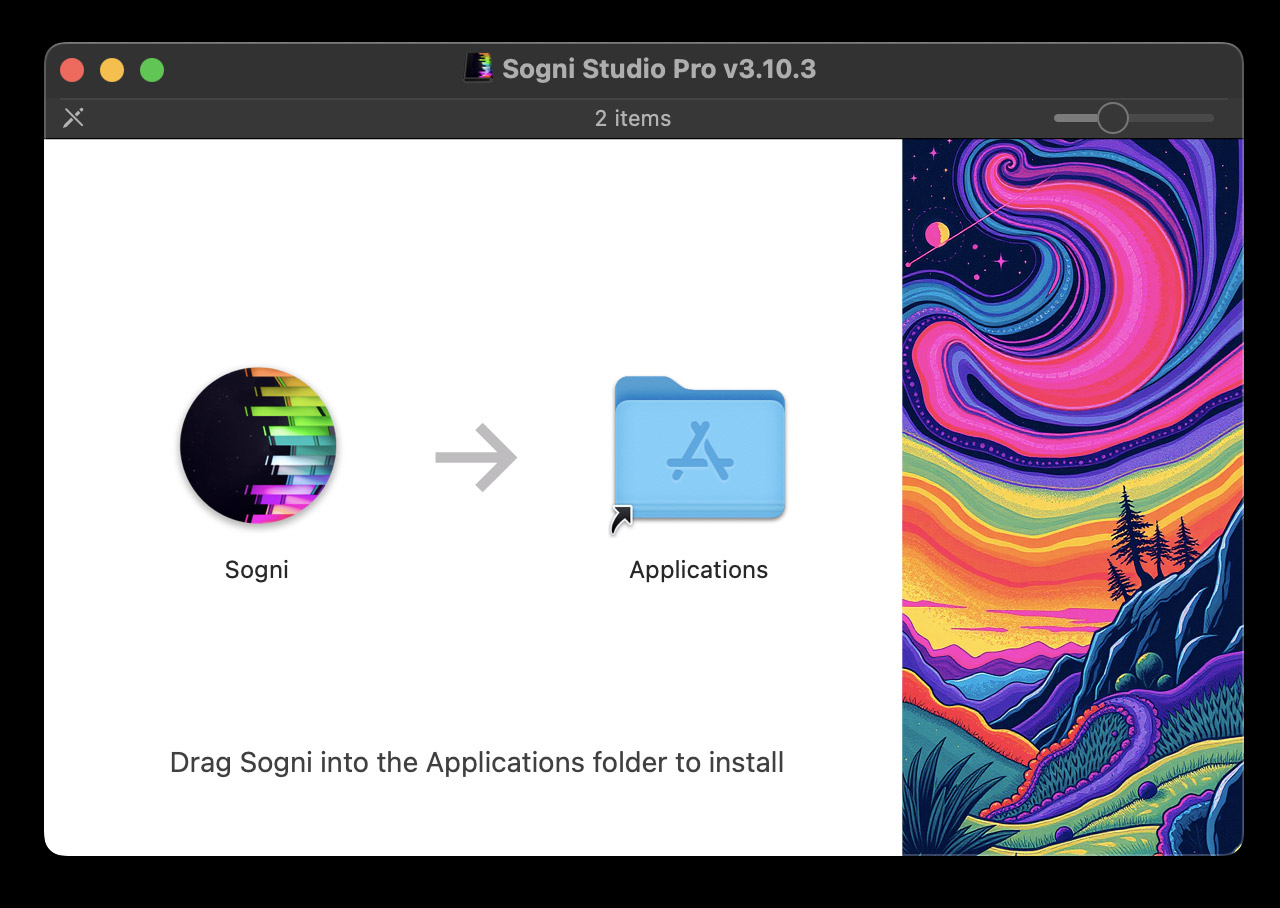Click the icon size slider knob
1280x908 pixels.
click(x=1112, y=118)
